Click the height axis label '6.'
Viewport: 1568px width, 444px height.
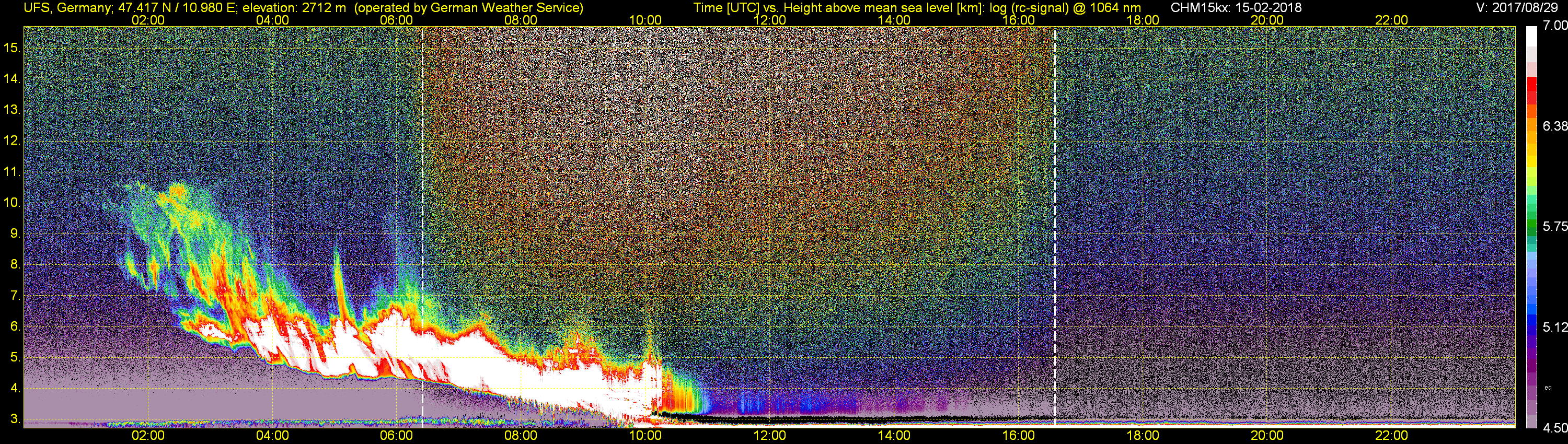(x=15, y=326)
